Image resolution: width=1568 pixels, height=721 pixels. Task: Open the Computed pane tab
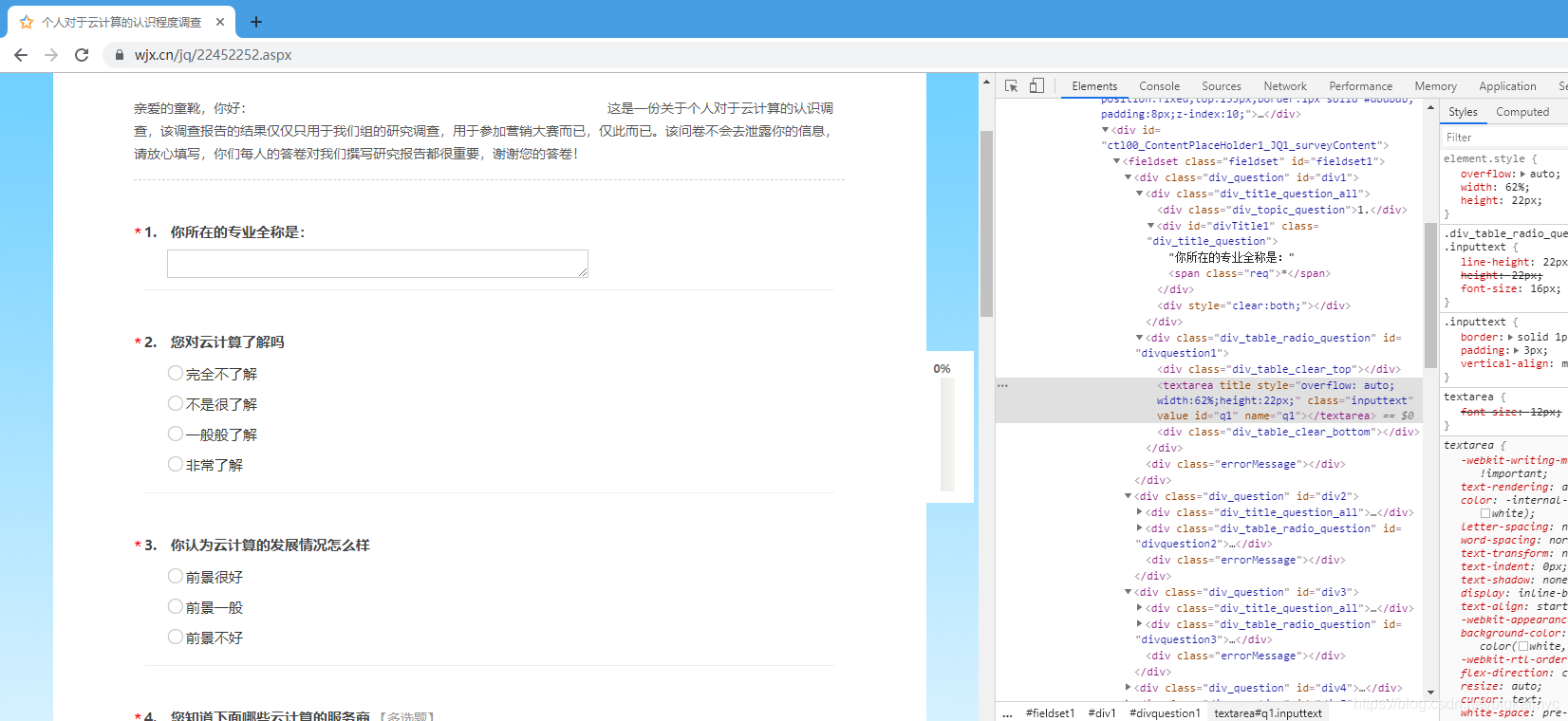click(1522, 112)
